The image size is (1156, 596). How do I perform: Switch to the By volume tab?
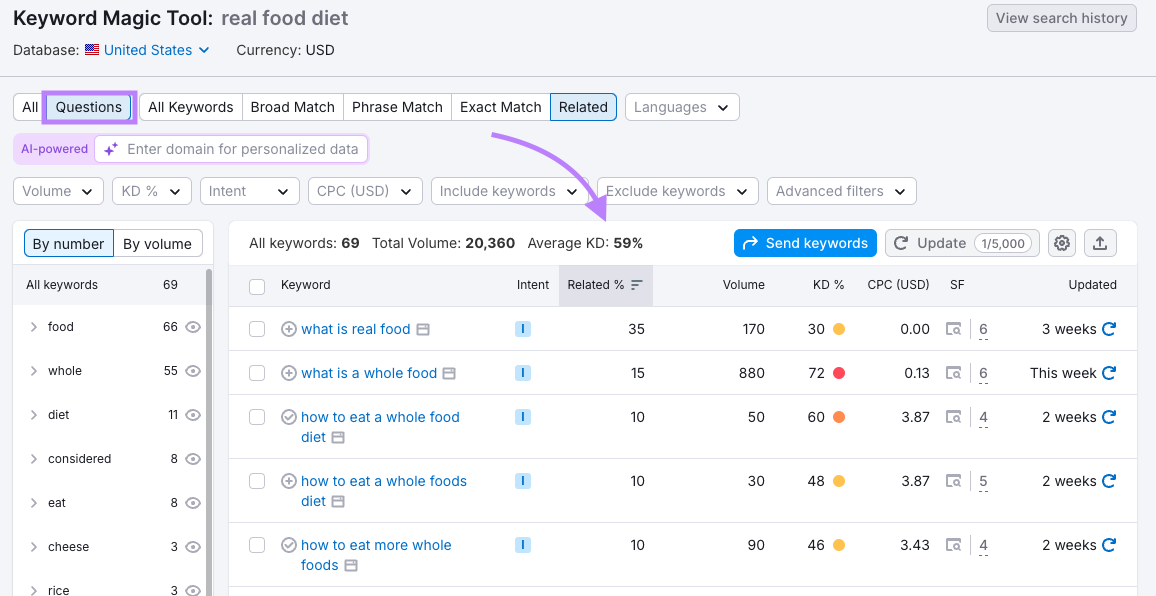[160, 243]
